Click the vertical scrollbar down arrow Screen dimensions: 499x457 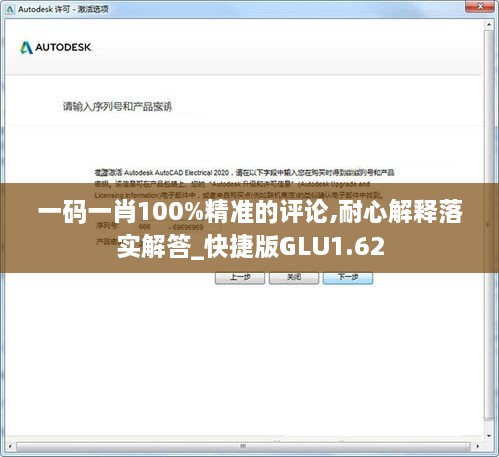[x=489, y=436]
